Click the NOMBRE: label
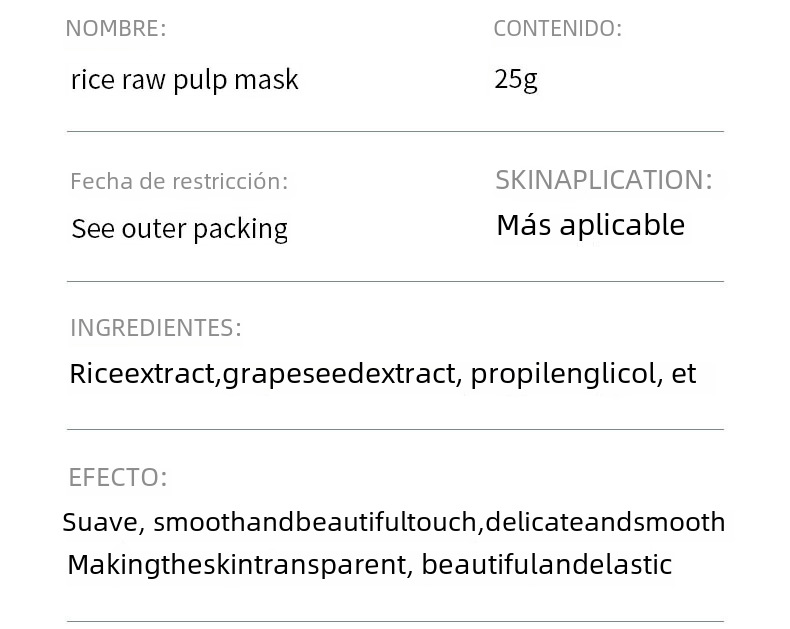 pos(116,28)
